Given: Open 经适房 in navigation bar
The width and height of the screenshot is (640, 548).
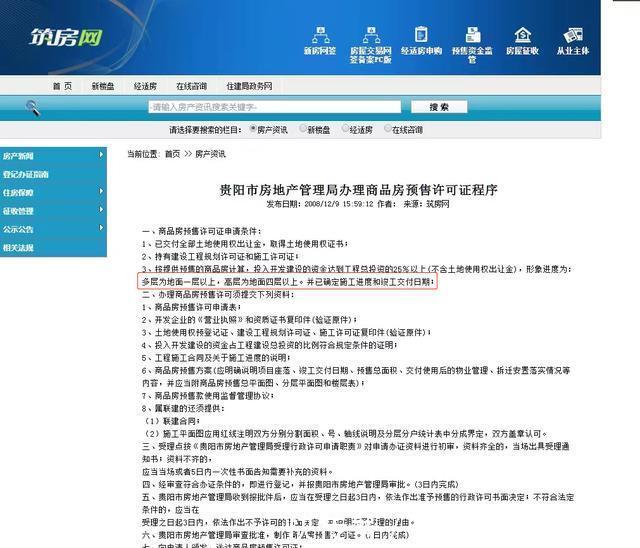Looking at the screenshot, I should [x=145, y=86].
